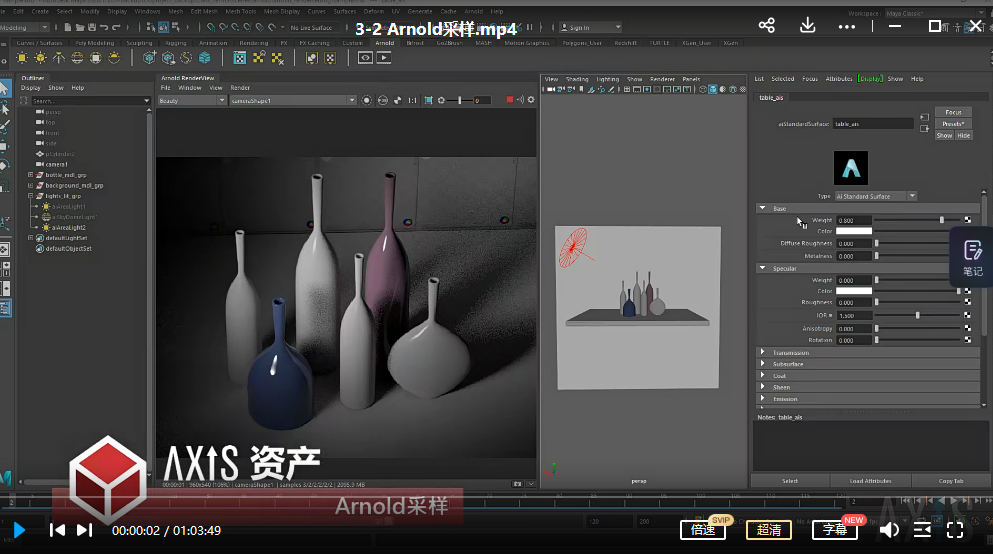Open the playlist icon in player bar
This screenshot has width=993, height=554.
(x=921, y=530)
